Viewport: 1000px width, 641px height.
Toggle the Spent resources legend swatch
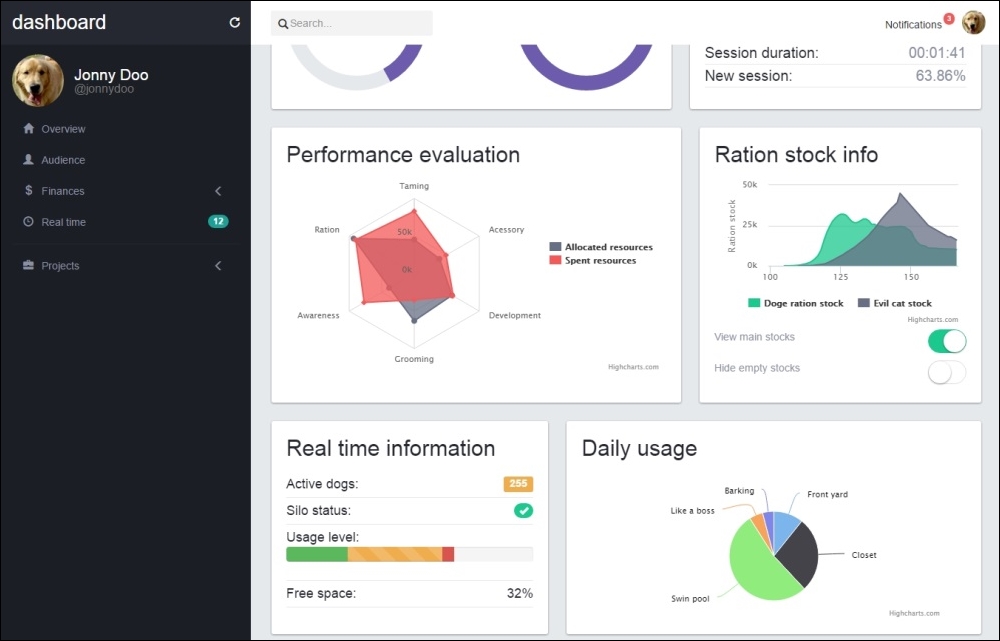[555, 260]
